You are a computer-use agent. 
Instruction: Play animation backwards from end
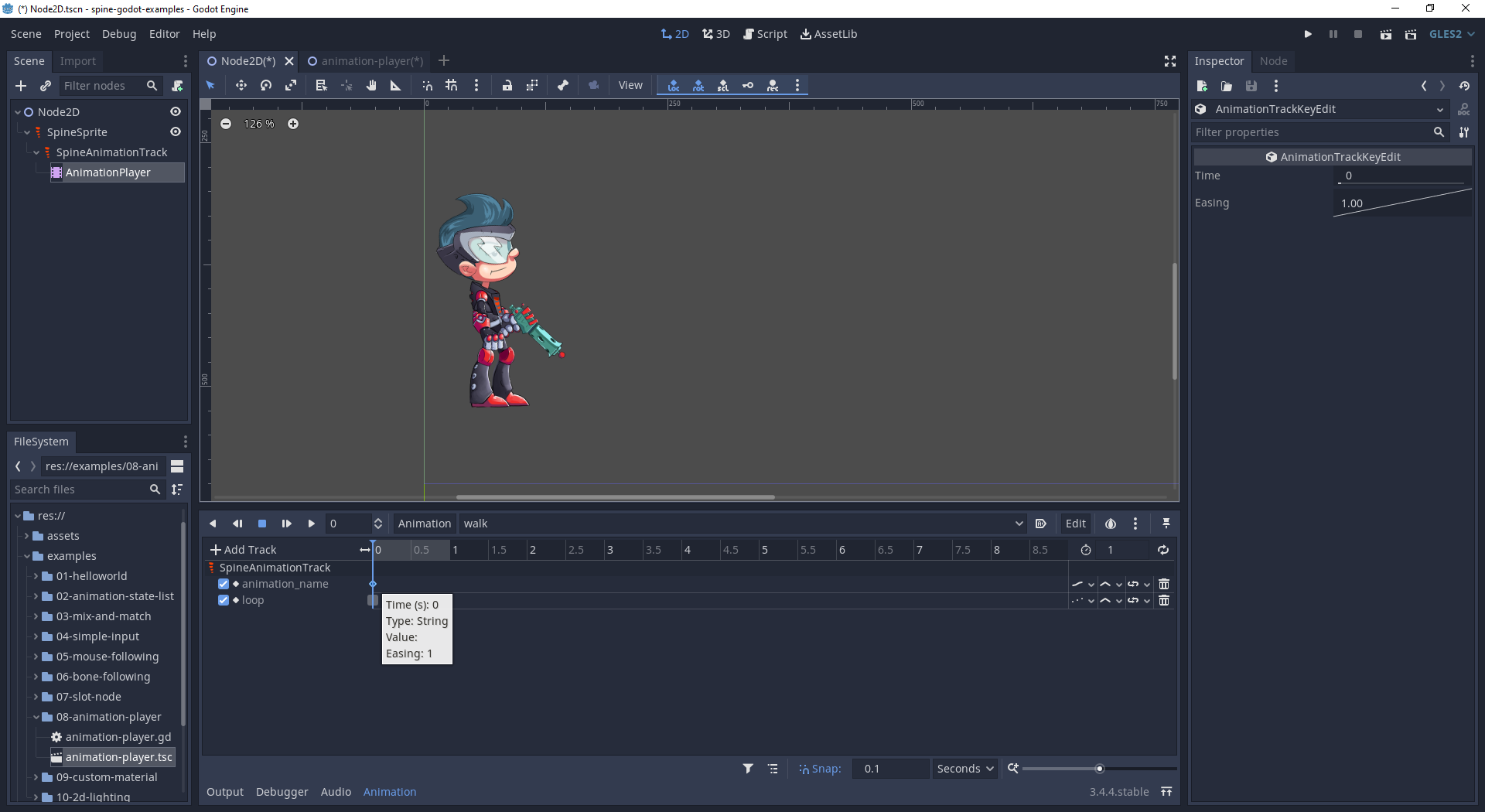click(213, 524)
